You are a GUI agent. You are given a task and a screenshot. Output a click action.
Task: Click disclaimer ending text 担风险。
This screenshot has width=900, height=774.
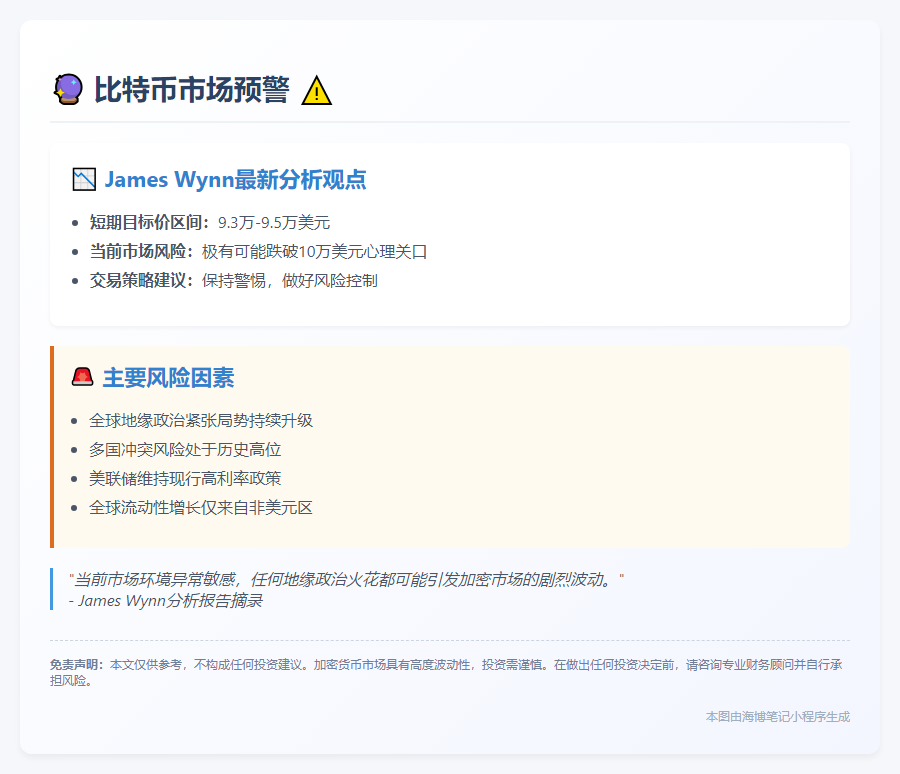pyautogui.click(x=71, y=681)
